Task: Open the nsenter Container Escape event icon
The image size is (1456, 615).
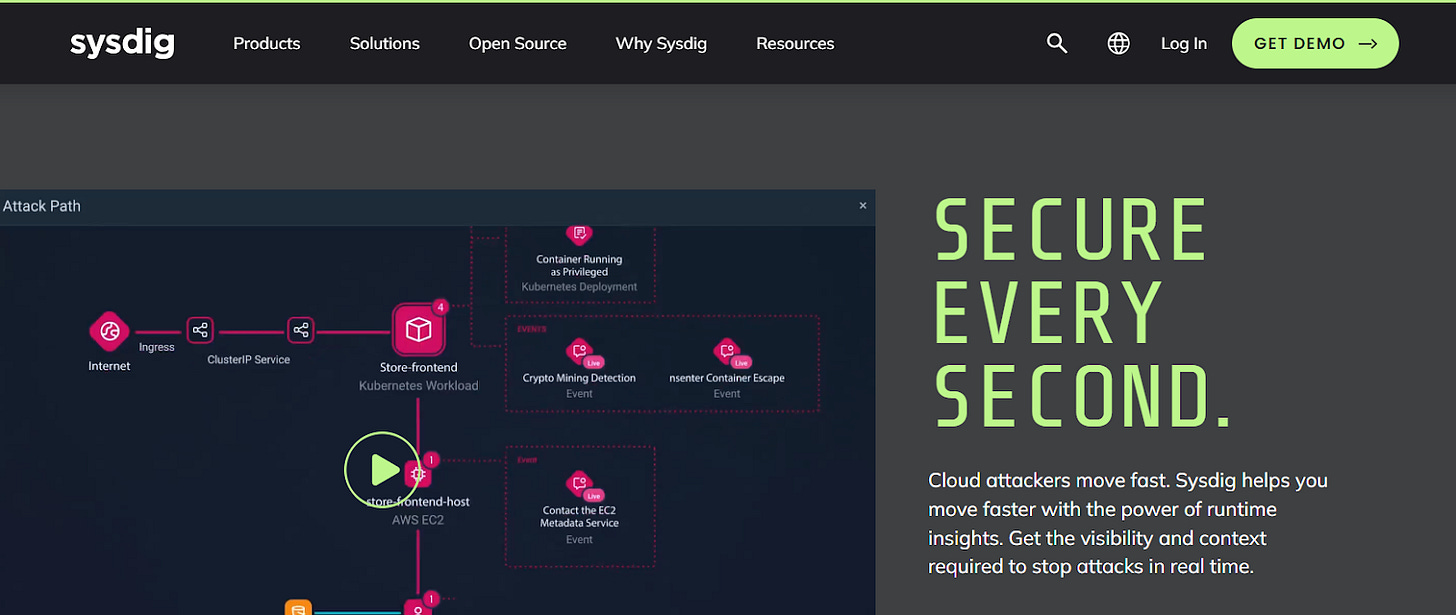Action: coord(727,351)
